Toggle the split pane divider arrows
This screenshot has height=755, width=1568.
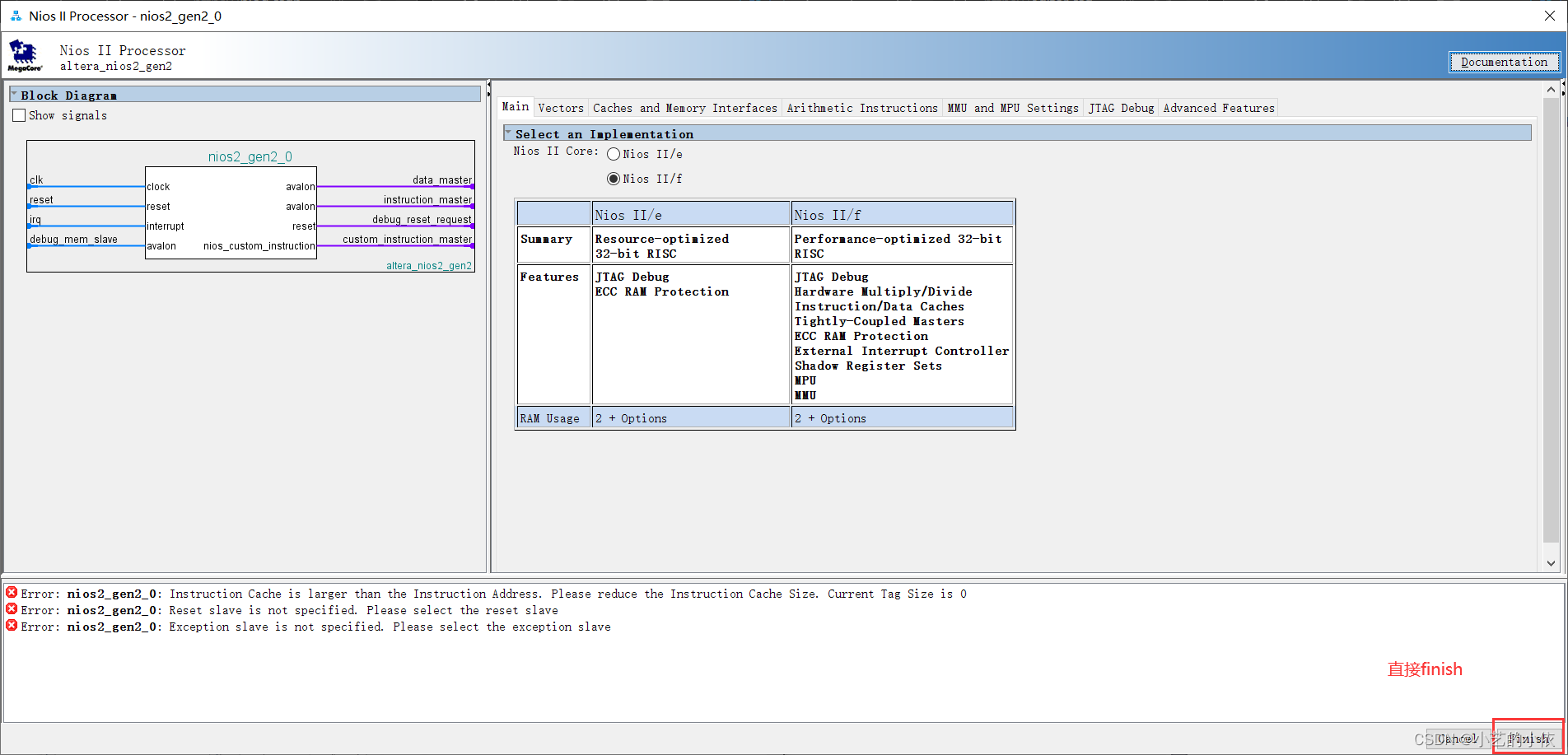(489, 88)
